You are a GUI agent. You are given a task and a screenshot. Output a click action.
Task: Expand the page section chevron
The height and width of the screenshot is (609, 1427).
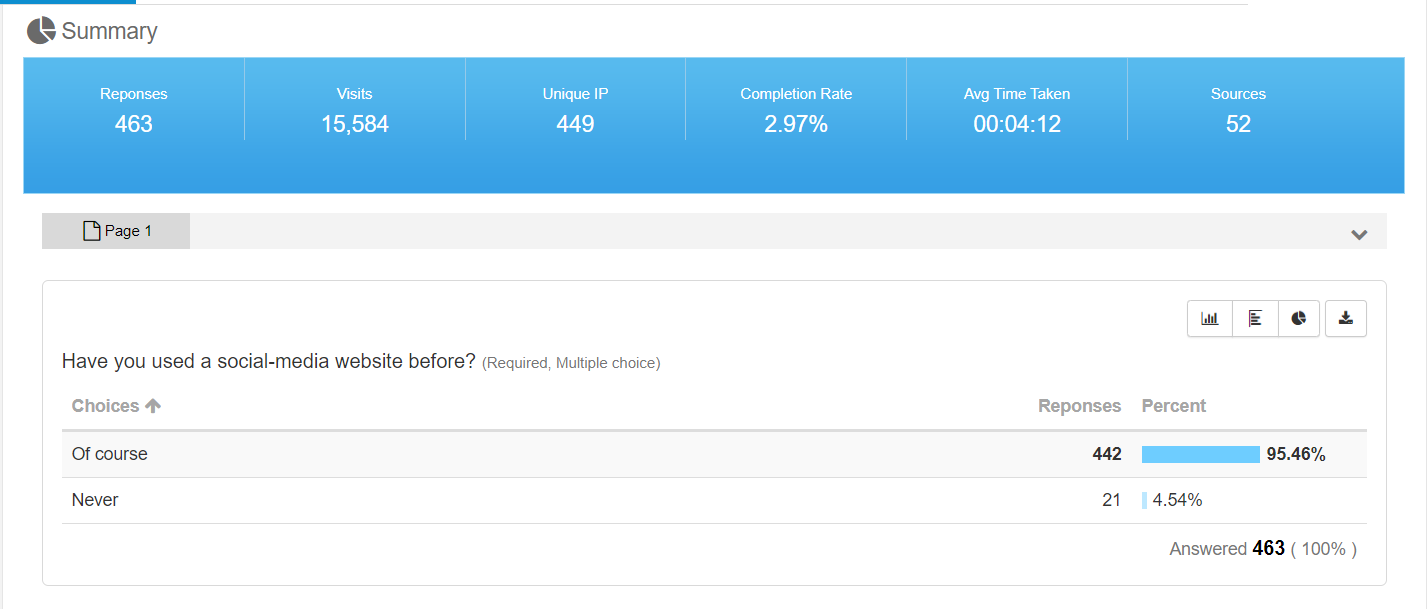click(1359, 235)
